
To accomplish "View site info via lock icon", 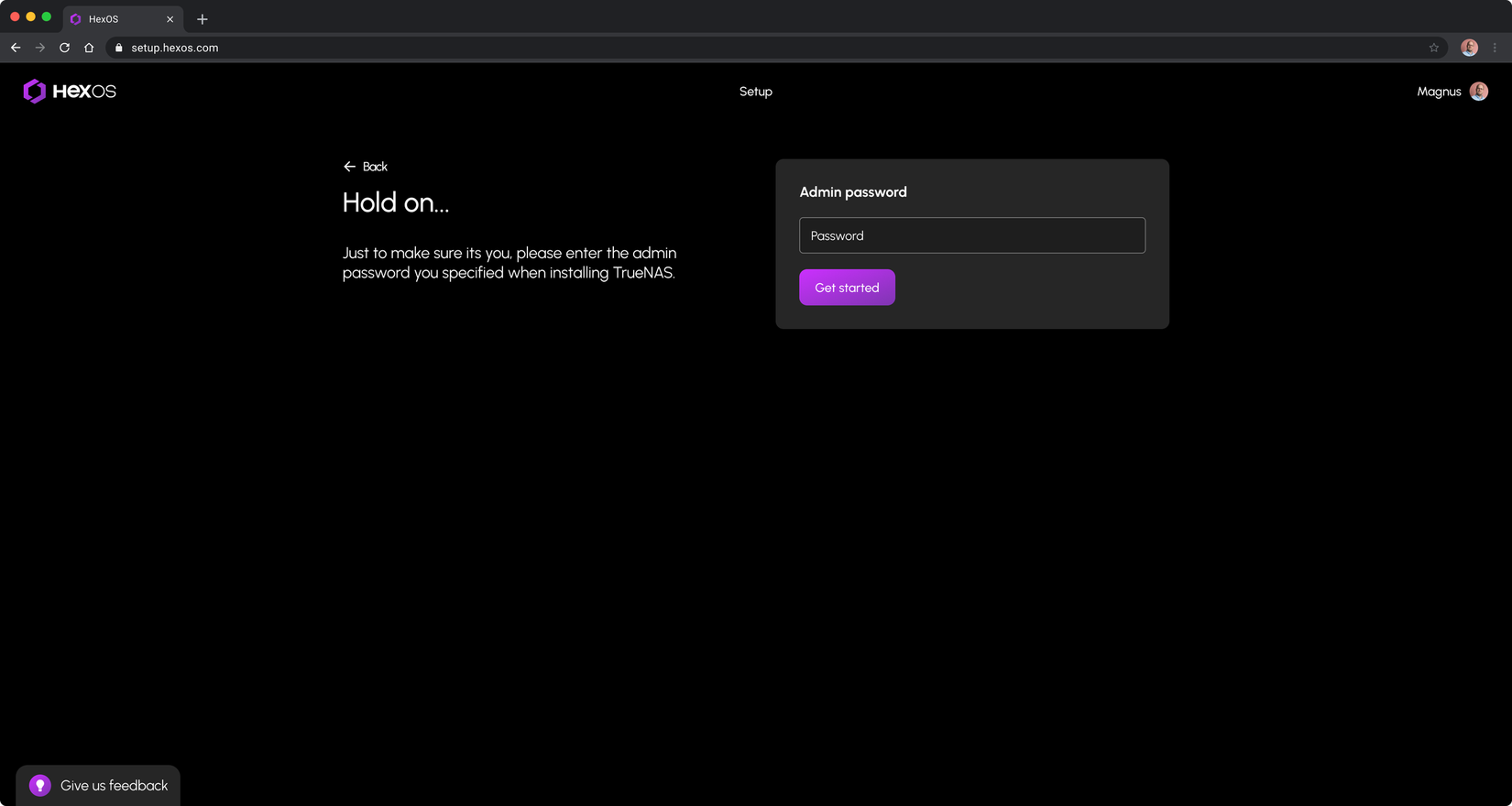I will [118, 48].
